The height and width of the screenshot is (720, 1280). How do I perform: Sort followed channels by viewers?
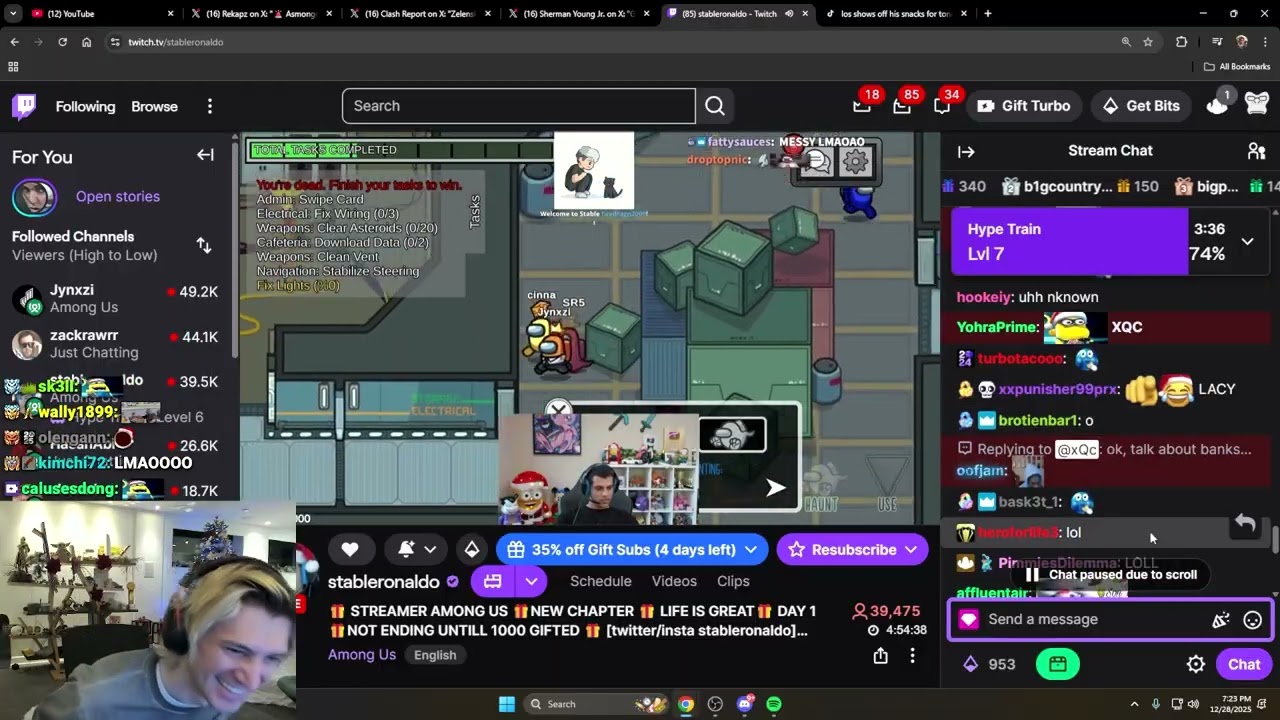[x=204, y=245]
